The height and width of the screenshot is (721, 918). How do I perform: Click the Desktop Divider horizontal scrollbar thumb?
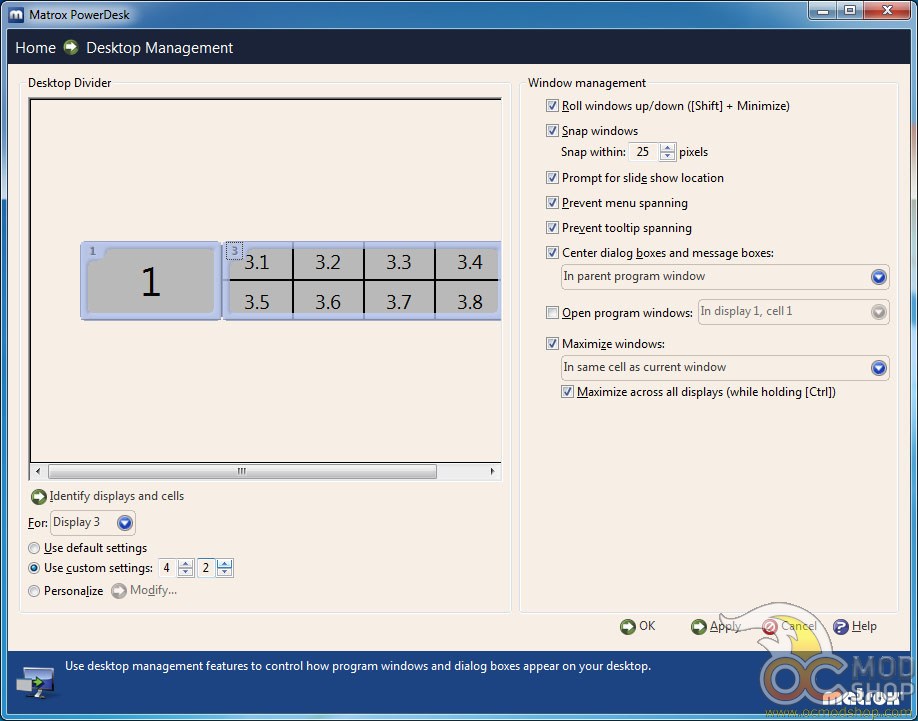pyautogui.click(x=242, y=471)
